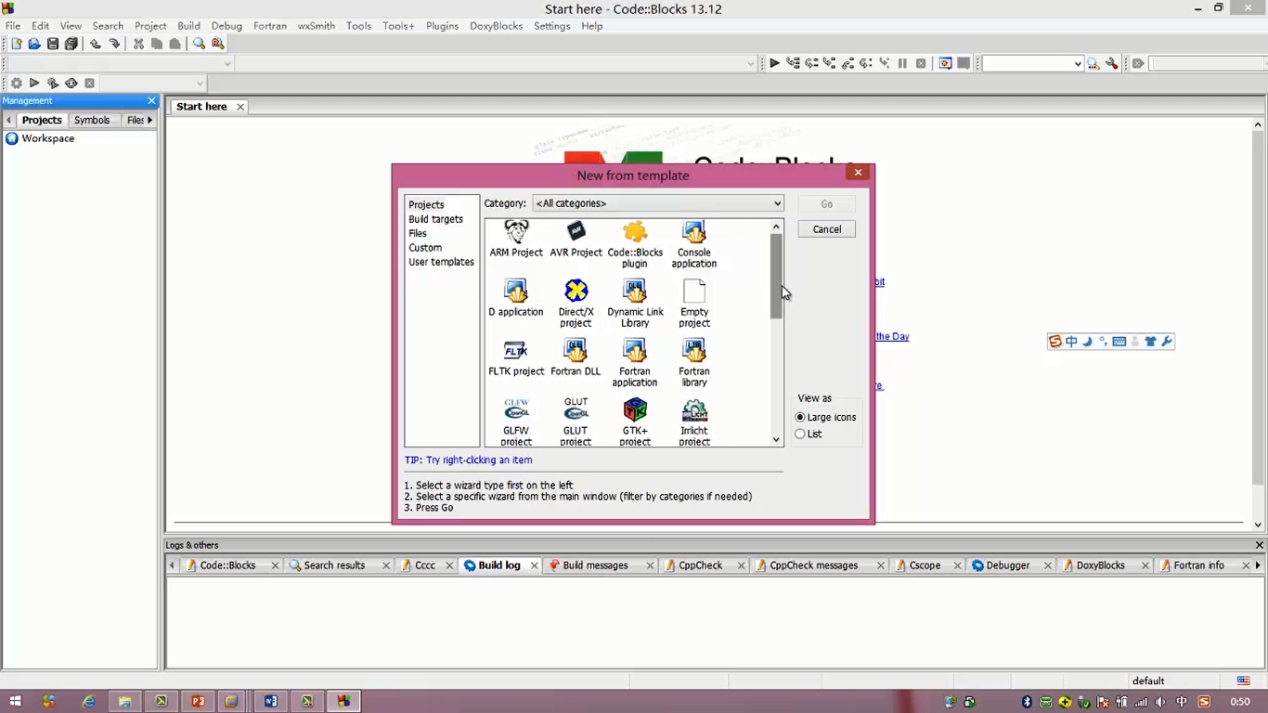Select the AVR Project template

pos(576,239)
